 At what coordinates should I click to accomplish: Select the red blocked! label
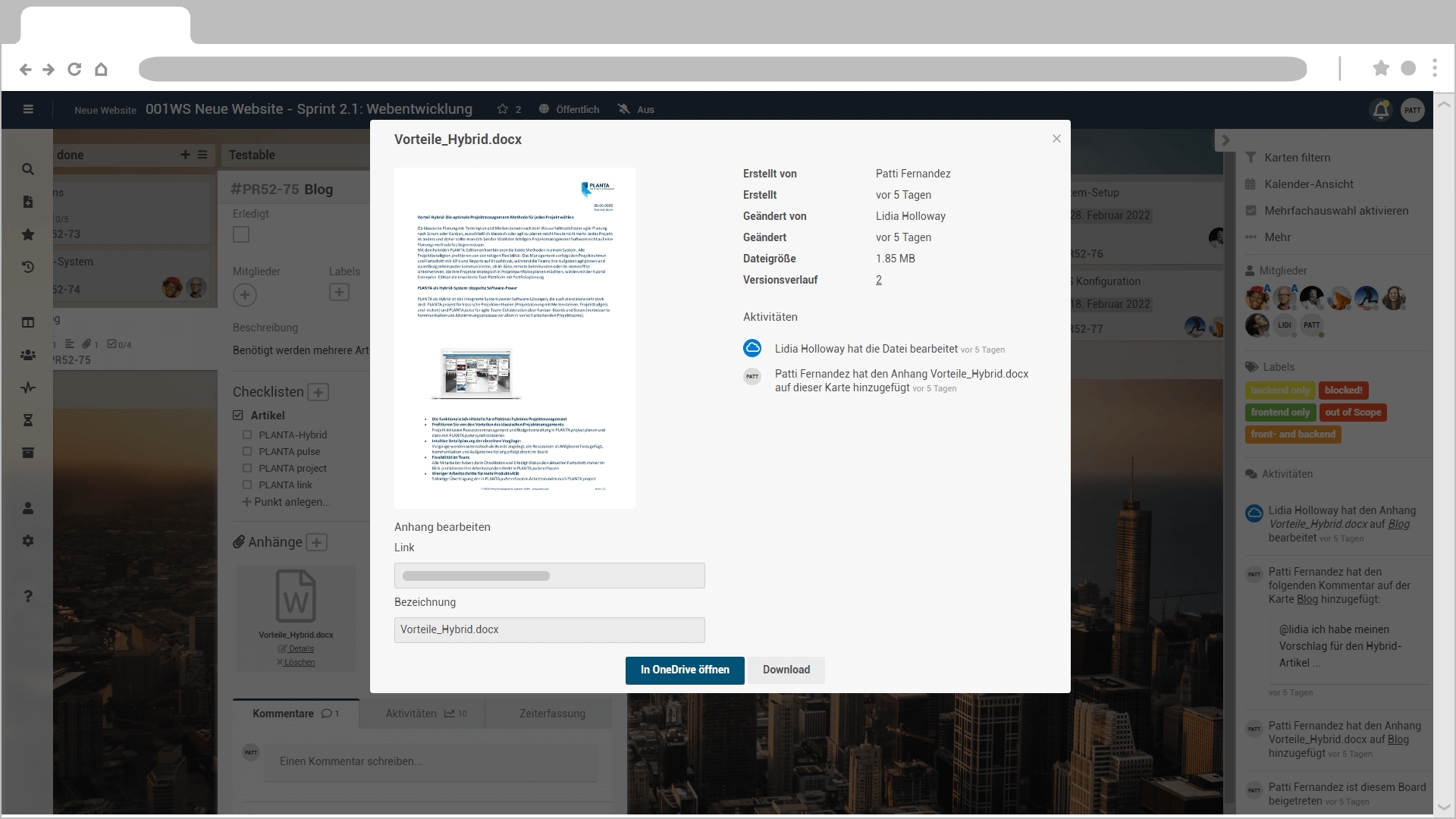click(x=1343, y=391)
